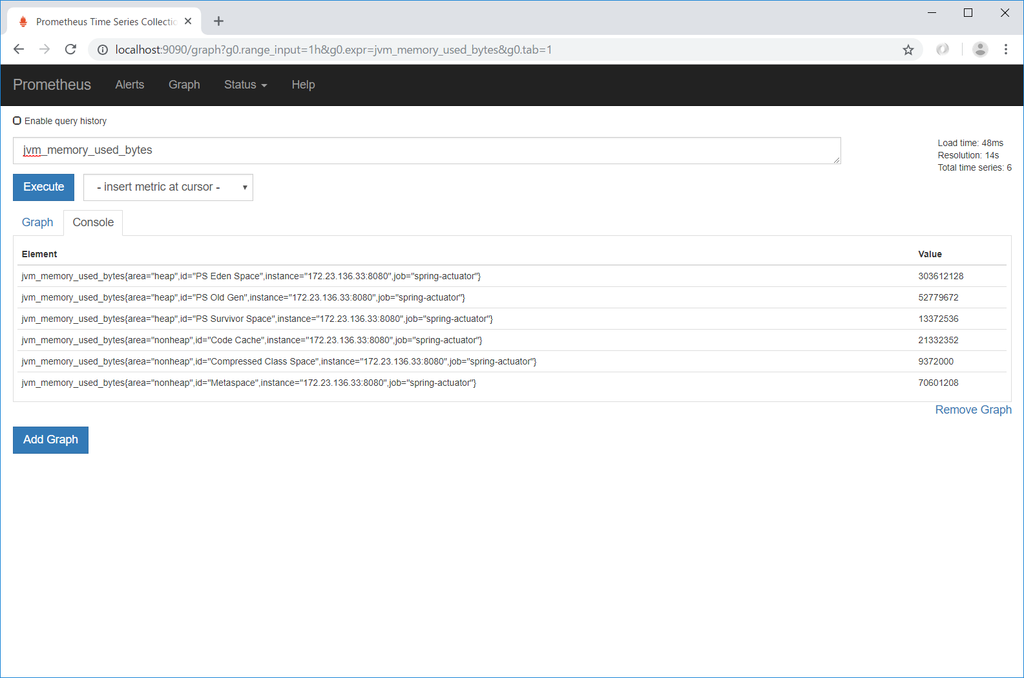Open the browser extension icon
The image size is (1024, 678).
[942, 50]
